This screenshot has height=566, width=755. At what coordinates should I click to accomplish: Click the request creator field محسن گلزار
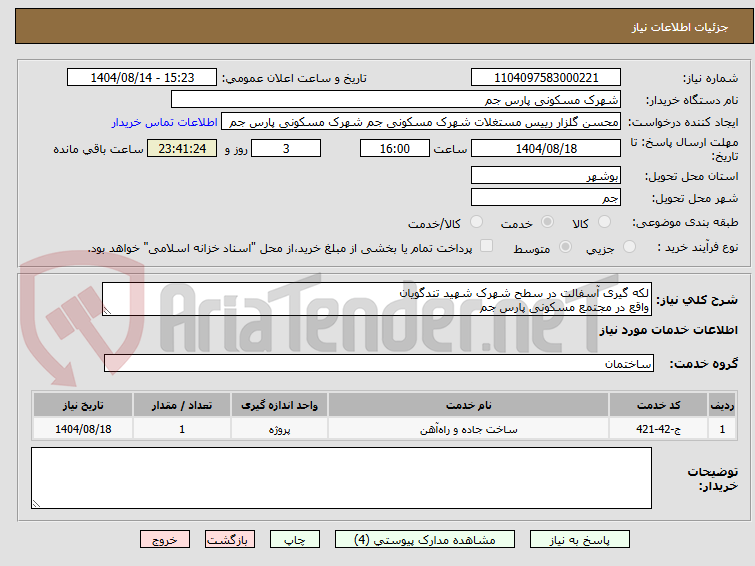421,122
